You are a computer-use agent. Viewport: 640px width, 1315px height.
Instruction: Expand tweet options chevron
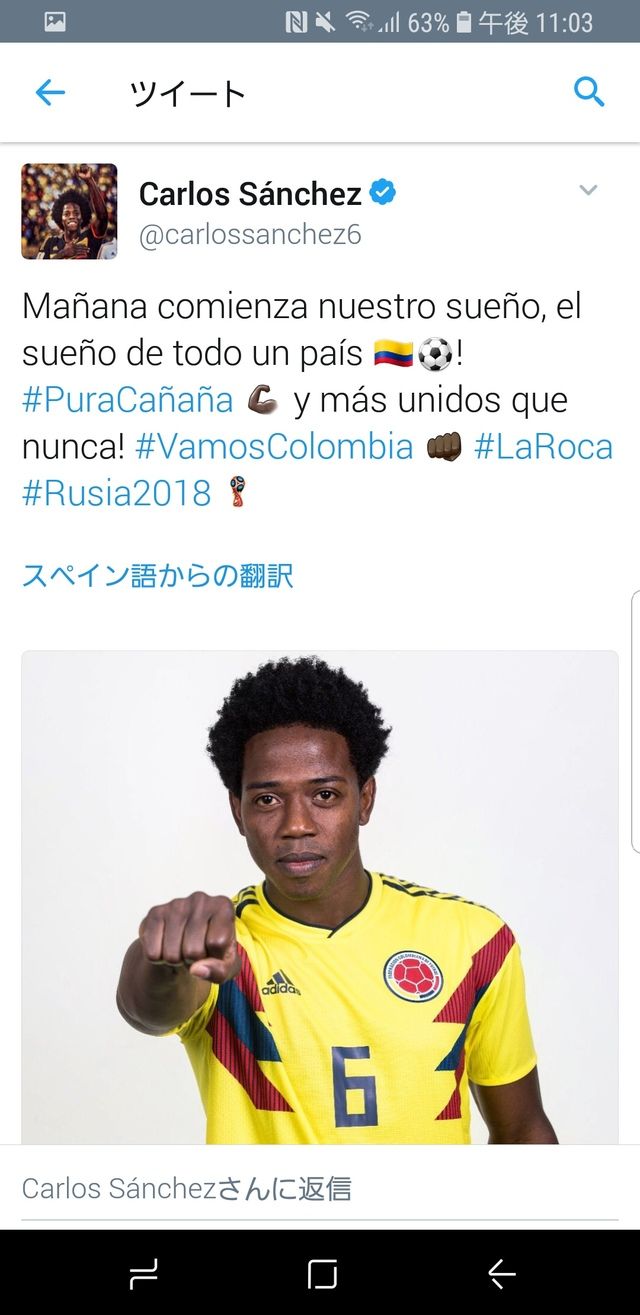tap(588, 190)
